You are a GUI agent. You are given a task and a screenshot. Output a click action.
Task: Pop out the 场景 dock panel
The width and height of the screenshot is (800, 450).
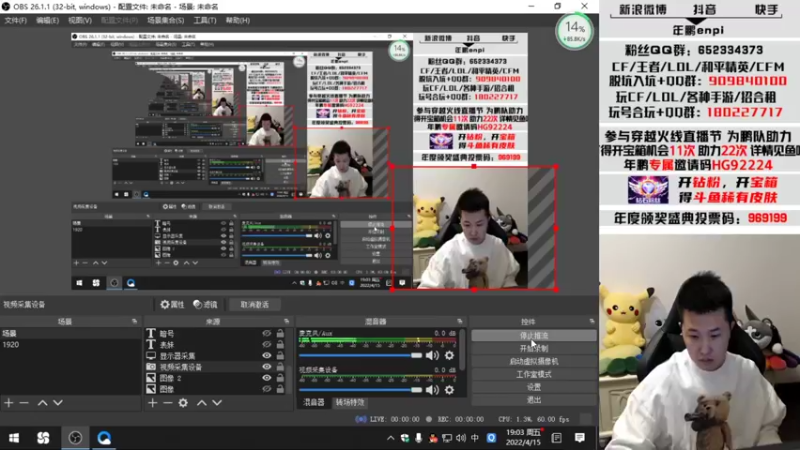pyautogui.click(x=134, y=321)
